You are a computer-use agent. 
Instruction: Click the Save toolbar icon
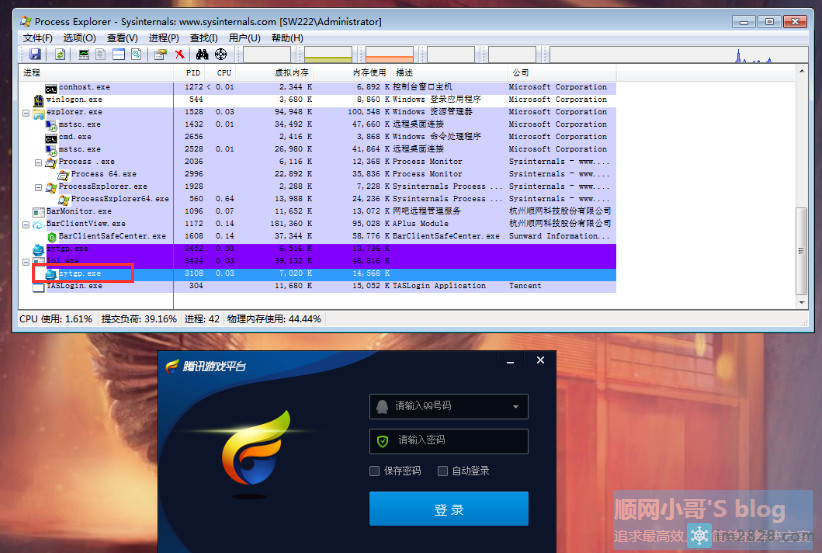tap(35, 54)
